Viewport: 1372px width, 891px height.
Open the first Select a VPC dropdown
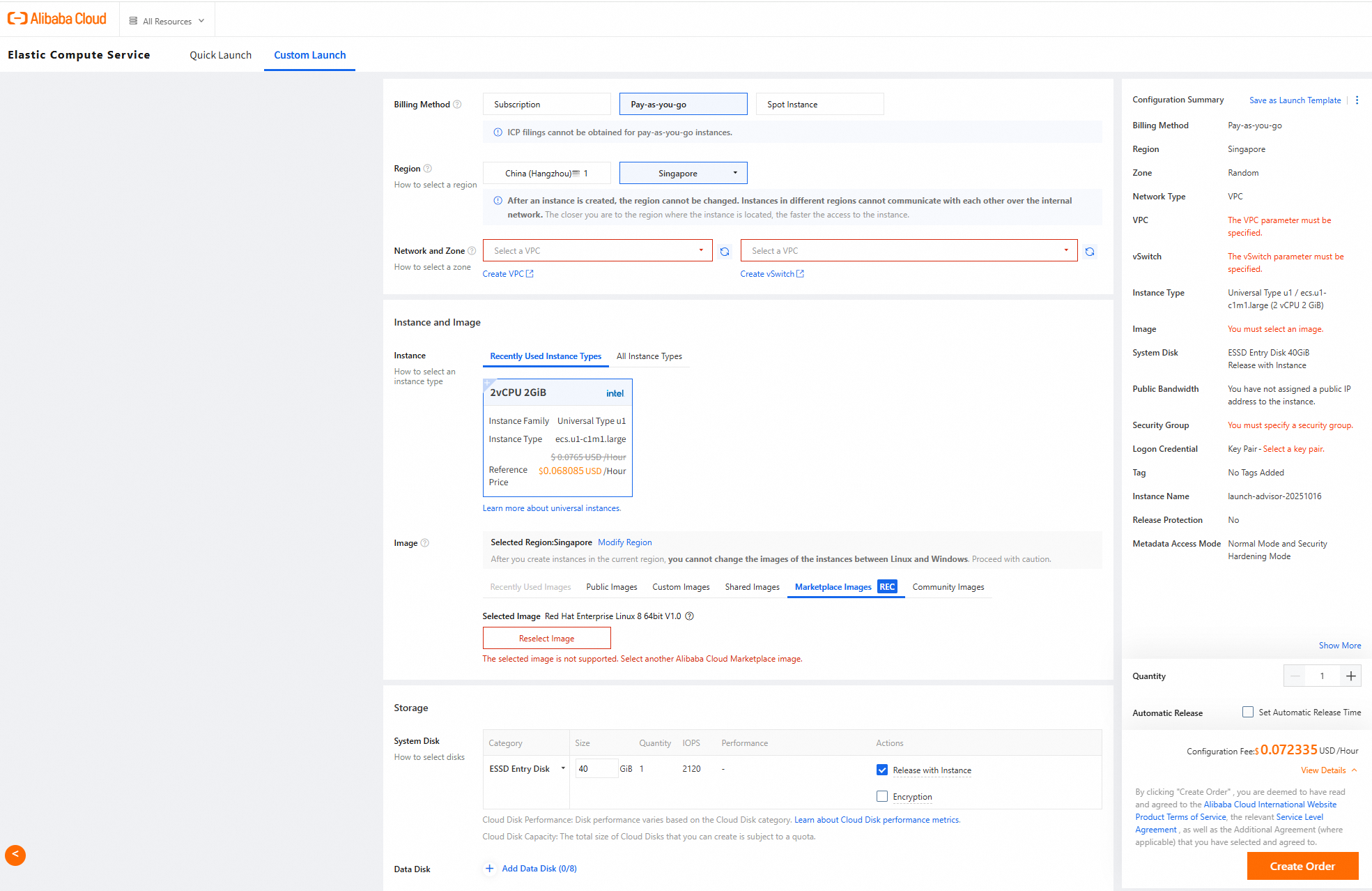click(597, 251)
